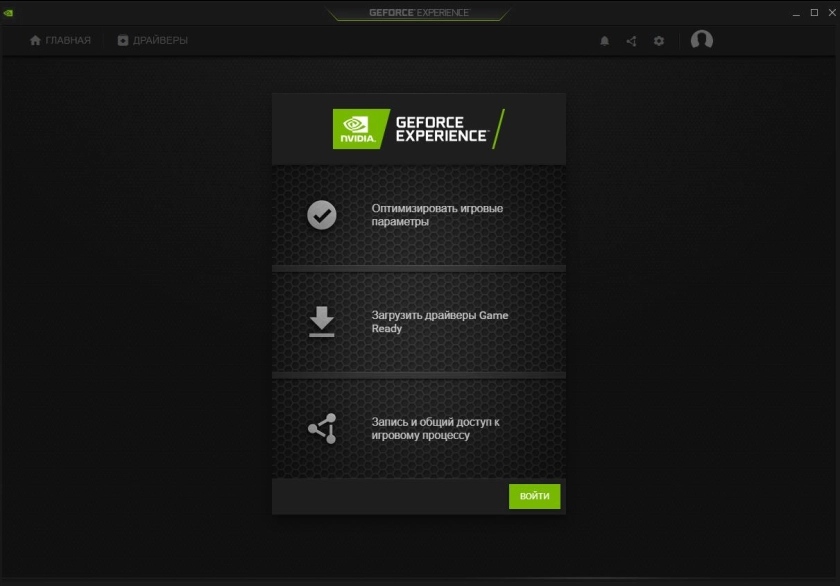Screen dimensions: 840x586
Task: Click the round checkmark optimize icon
Action: coord(321,215)
